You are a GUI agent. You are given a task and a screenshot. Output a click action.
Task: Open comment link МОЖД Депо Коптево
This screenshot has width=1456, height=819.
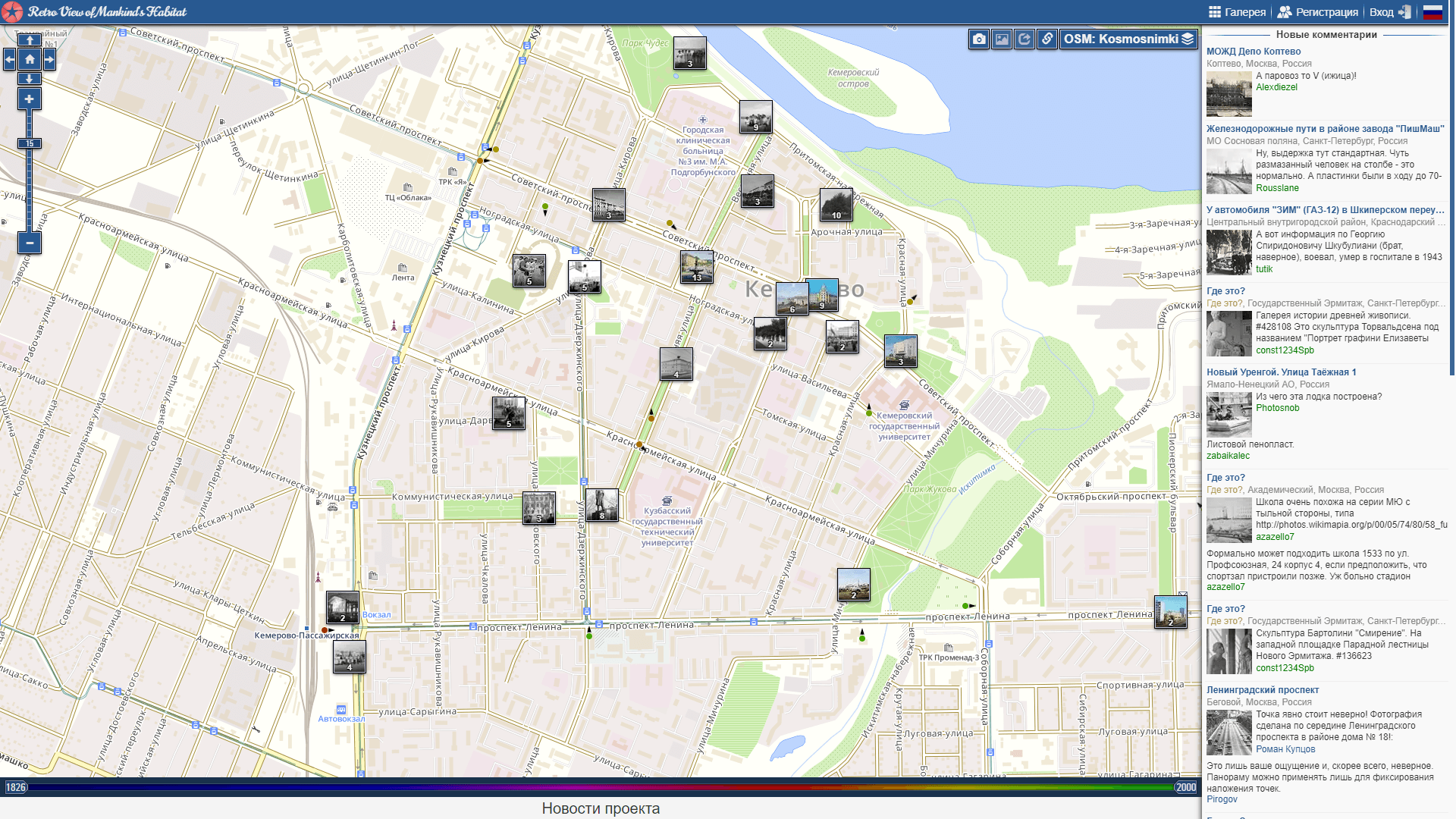coord(1254,52)
